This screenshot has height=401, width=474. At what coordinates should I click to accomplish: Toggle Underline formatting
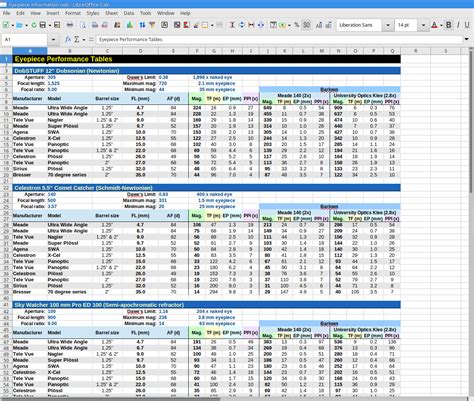pos(467,25)
